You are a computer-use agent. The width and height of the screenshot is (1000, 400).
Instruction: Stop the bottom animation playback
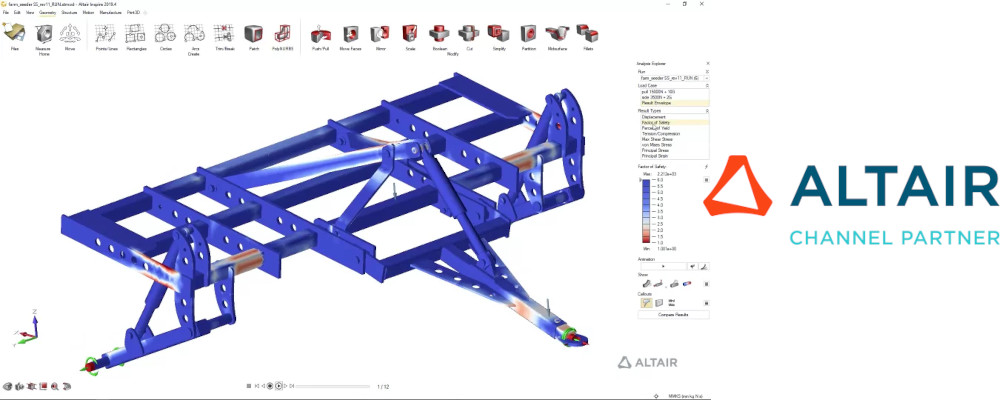click(x=249, y=386)
